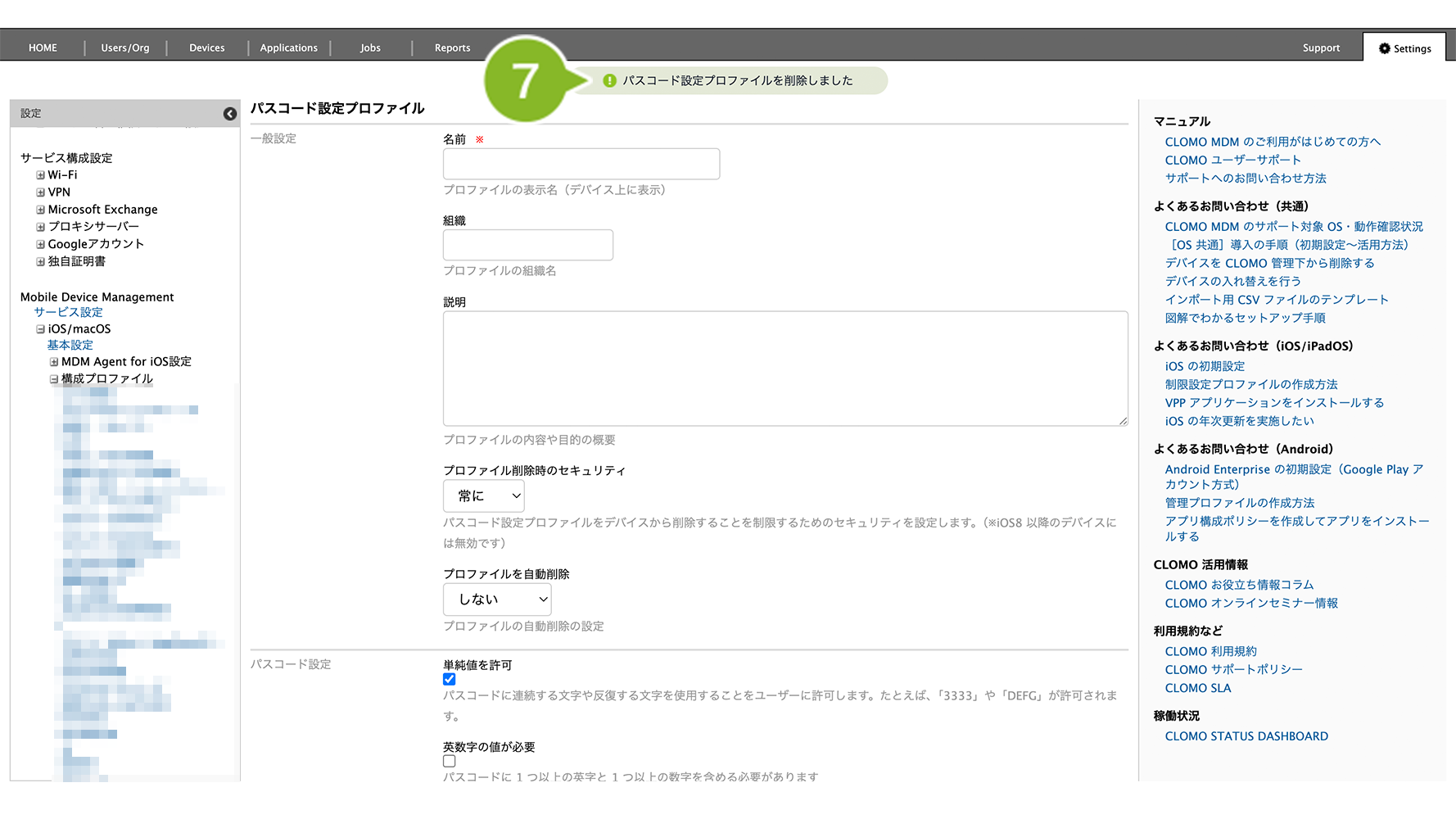Screen dimensions: 1456x819
Task: Open CLOMO STATUS DASHBOARD link
Action: (1246, 736)
